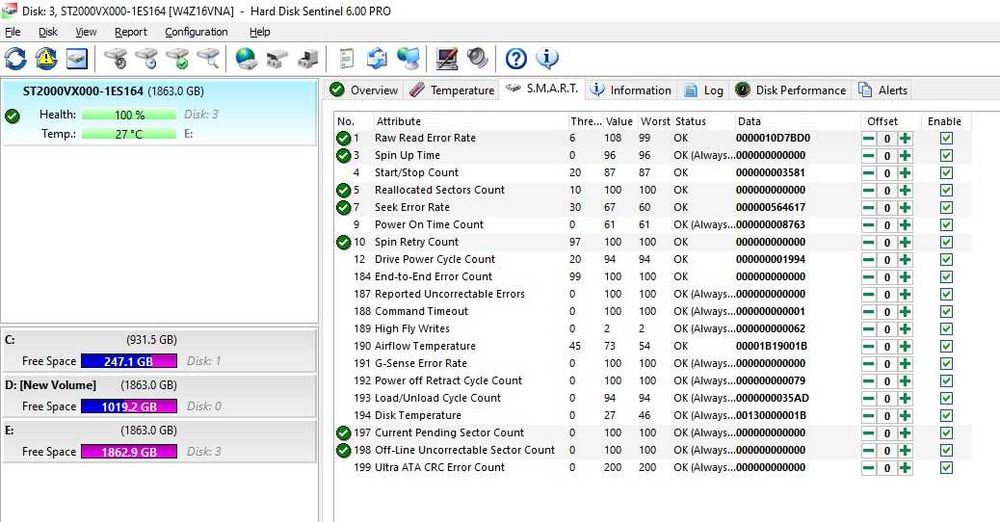Decrease offset for Power off Retract Cycle Count
The width and height of the screenshot is (1000, 522).
tap(869, 381)
